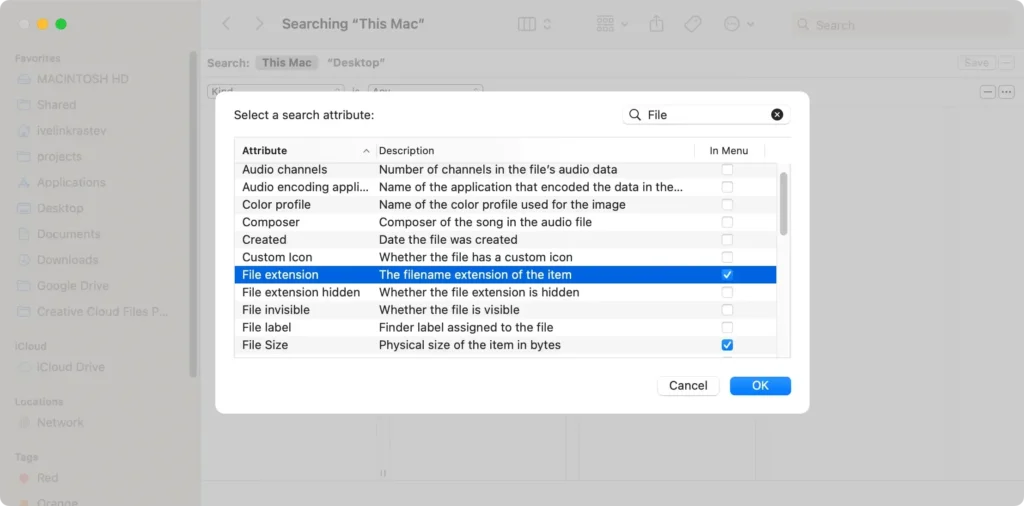
Task: Click the minus button to remove search criterion
Action: [x=988, y=92]
